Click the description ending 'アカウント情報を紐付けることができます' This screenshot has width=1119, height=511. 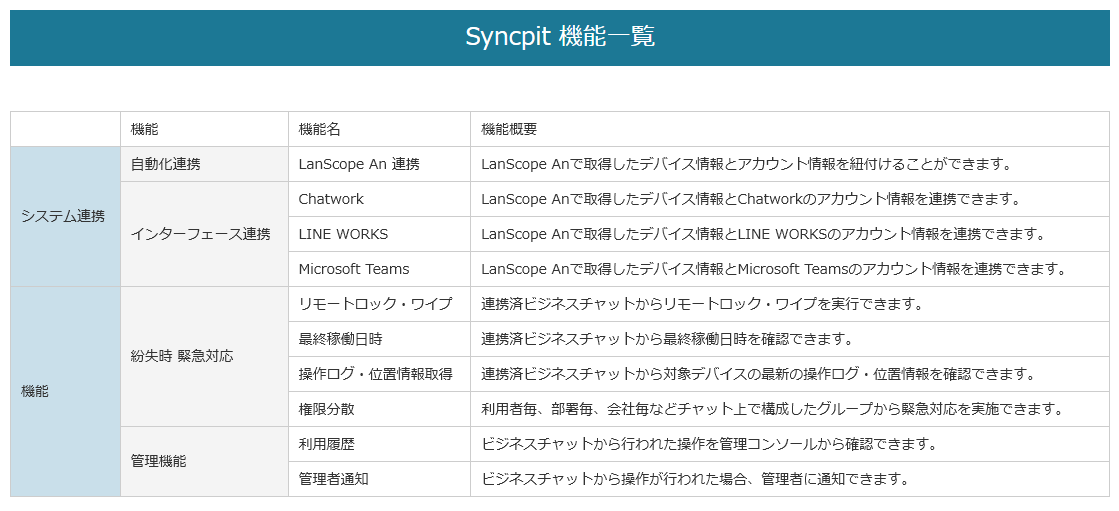(789, 164)
